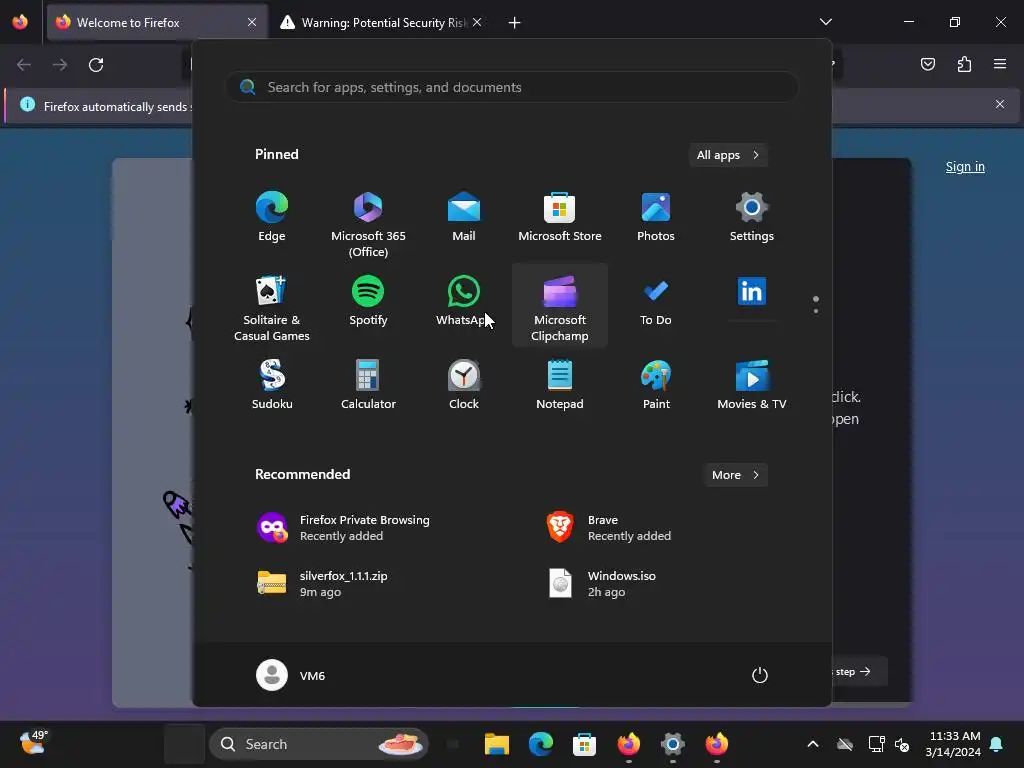Screen dimensions: 1024x768
Task: Open Settings from pinned apps
Action: pyautogui.click(x=752, y=217)
